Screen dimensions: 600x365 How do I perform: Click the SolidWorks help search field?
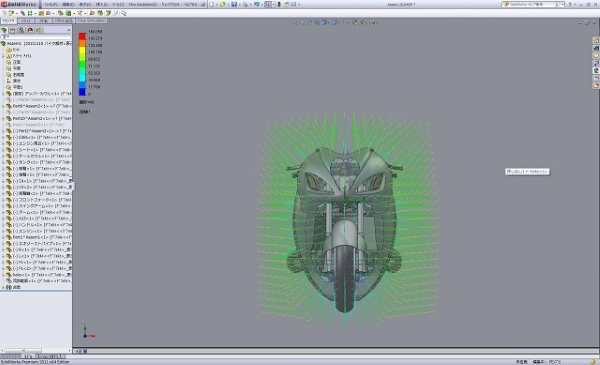[x=532, y=5]
